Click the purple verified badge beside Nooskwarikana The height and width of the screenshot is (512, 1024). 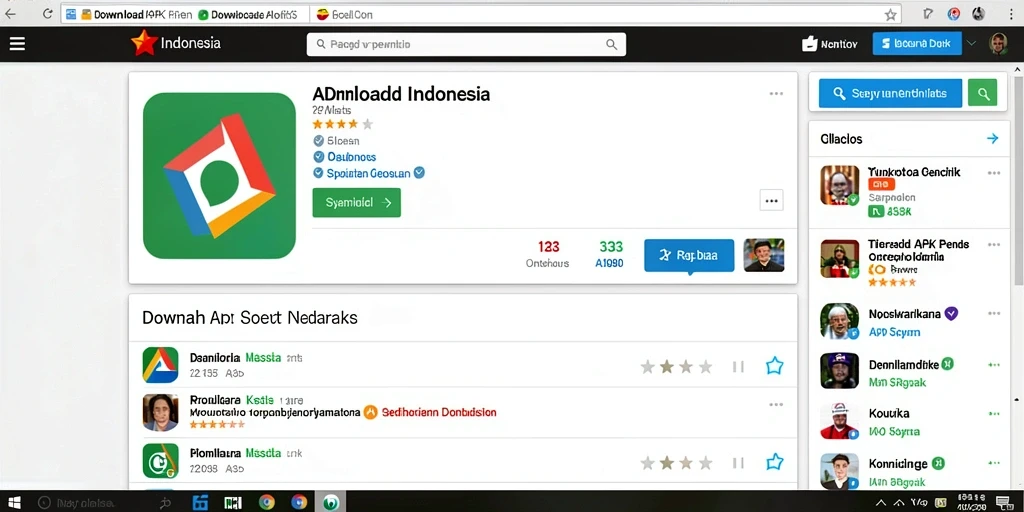pyautogui.click(x=951, y=313)
